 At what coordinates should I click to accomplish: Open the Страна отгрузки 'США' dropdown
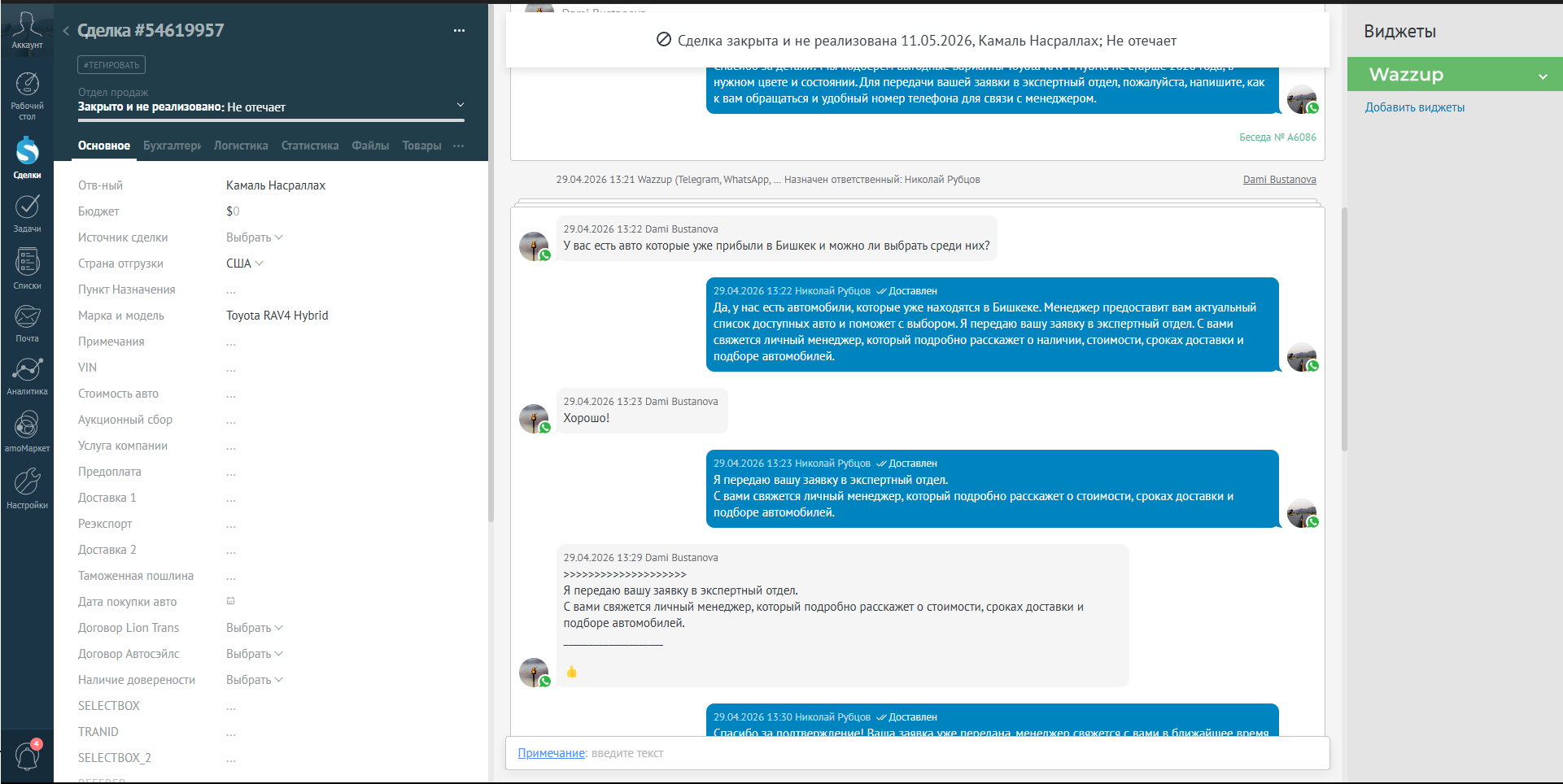click(244, 264)
